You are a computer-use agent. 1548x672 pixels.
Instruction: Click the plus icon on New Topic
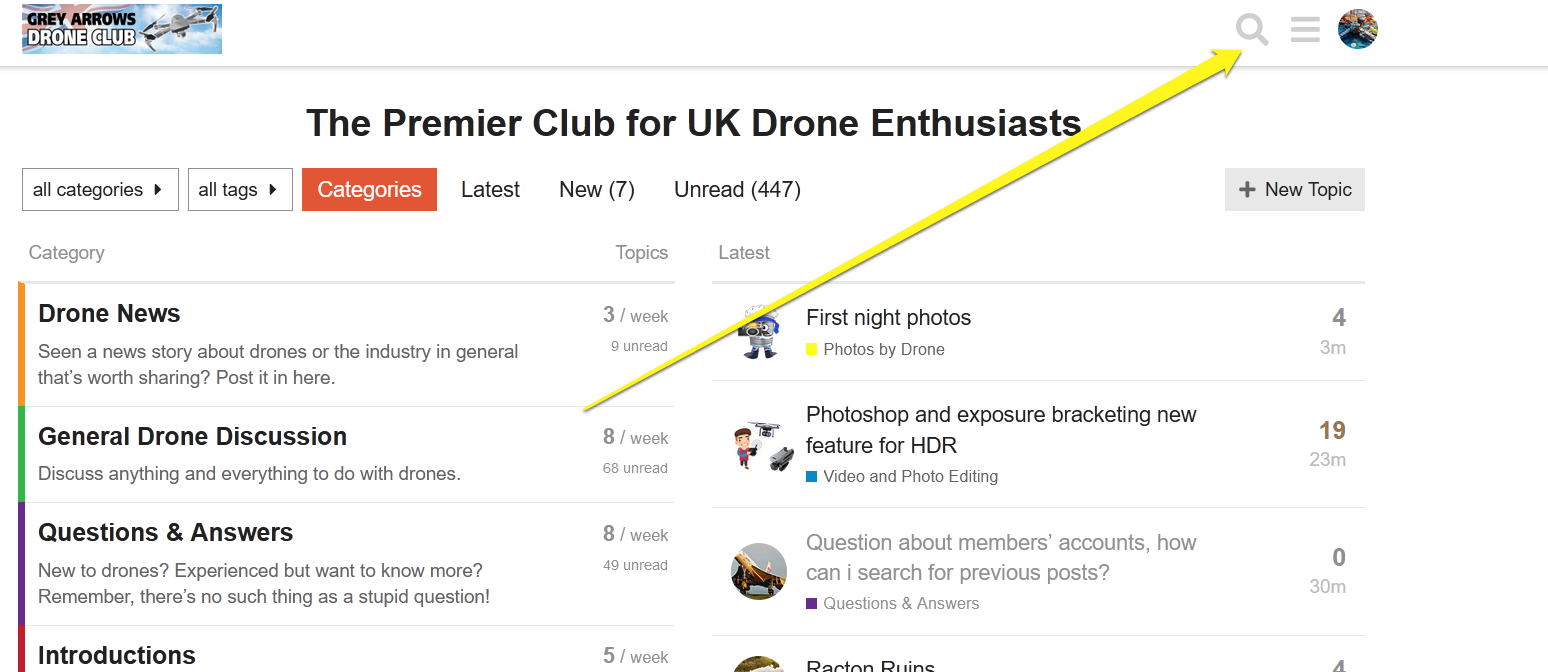pyautogui.click(x=1247, y=190)
